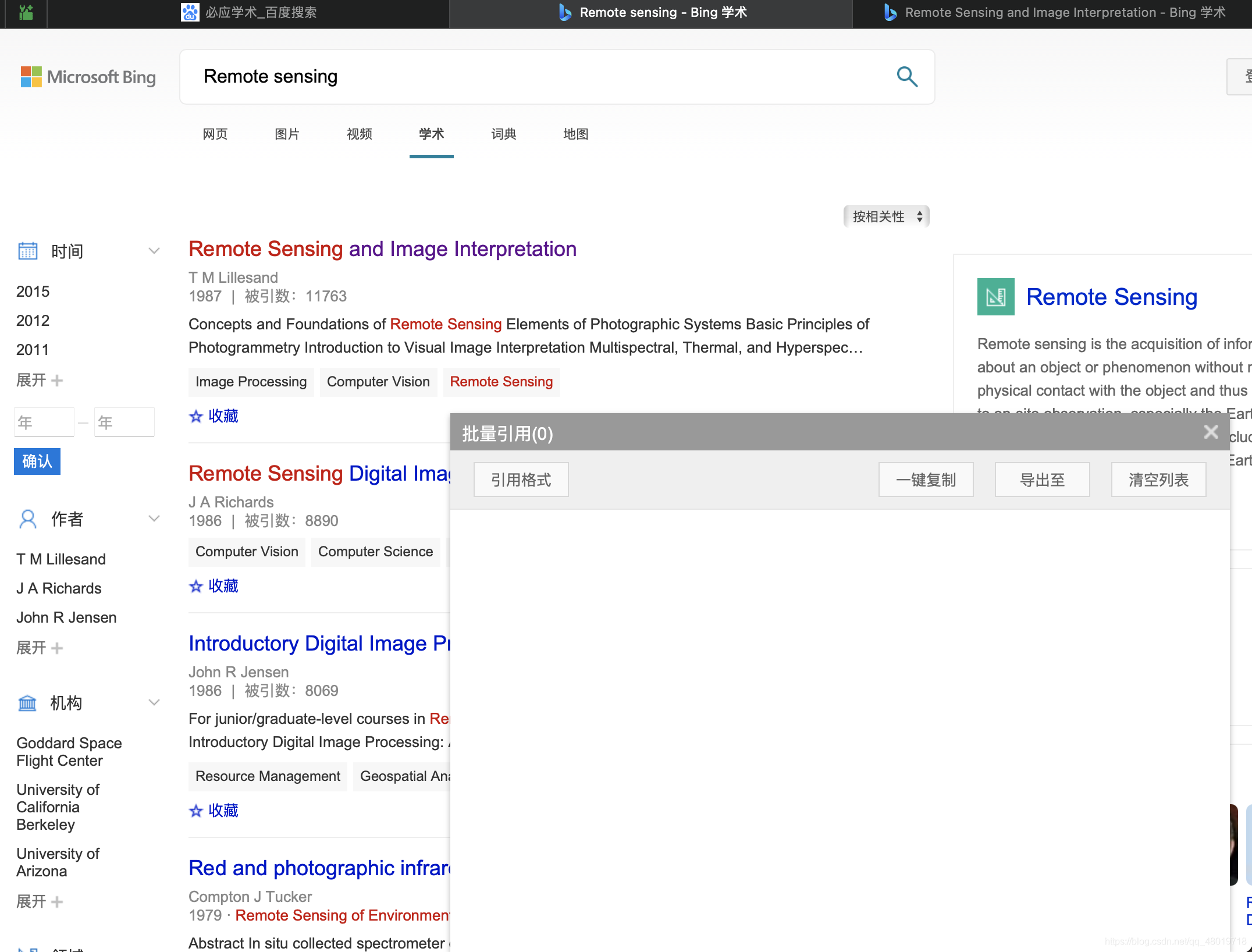Viewport: 1252px width, 952px height.
Task: Click the Image Processing tag
Action: [x=251, y=382]
